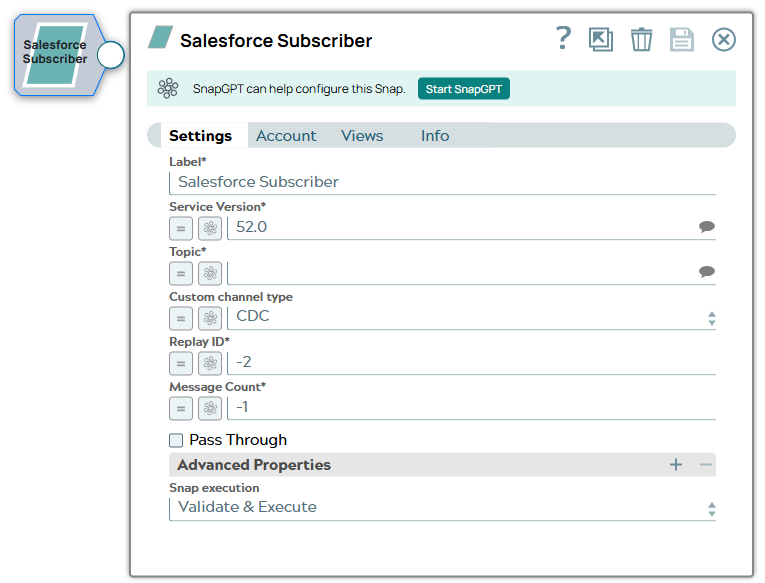Open the Custom channel type CDC dropdown
Viewport: 765px width, 583px height.
[471, 317]
